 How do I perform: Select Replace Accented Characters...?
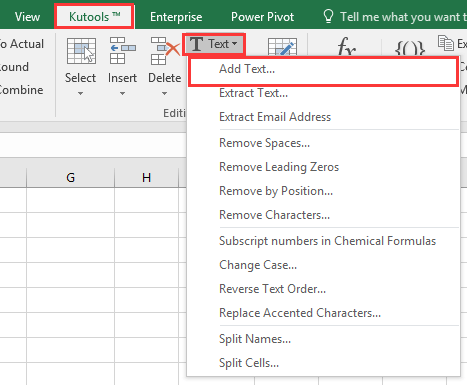point(323,313)
